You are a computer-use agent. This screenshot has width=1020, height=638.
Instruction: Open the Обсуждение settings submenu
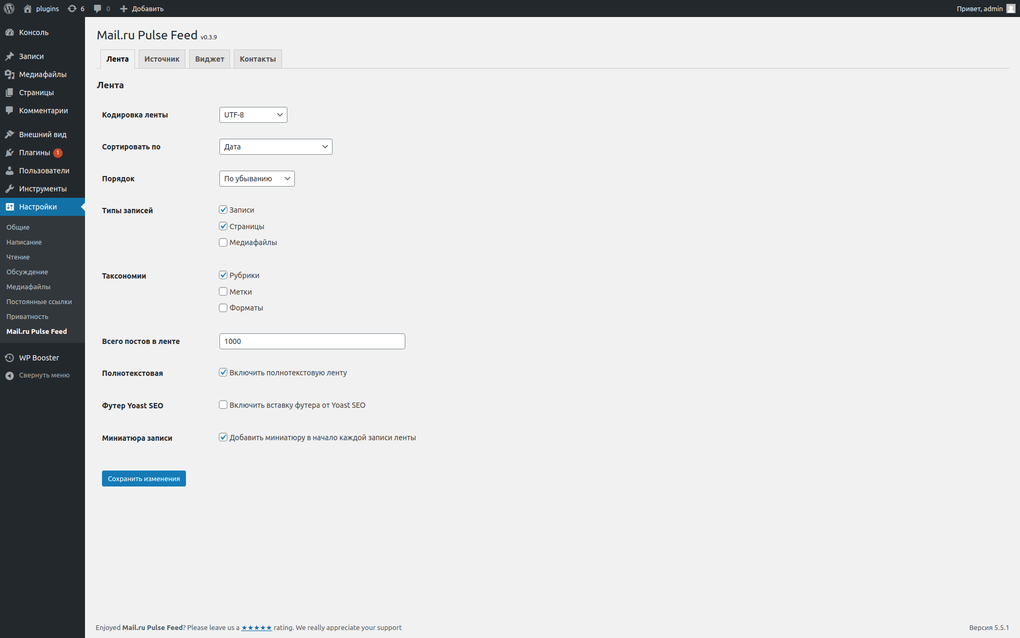pos(27,272)
